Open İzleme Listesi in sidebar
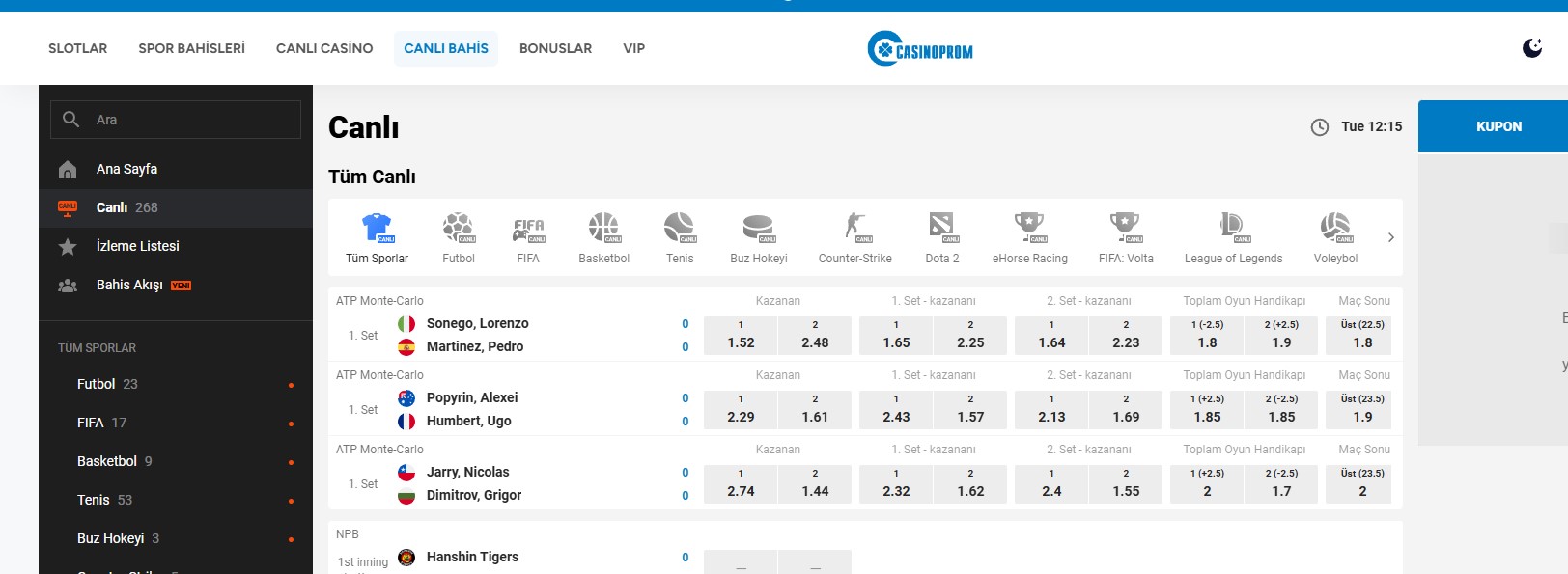 coord(137,246)
